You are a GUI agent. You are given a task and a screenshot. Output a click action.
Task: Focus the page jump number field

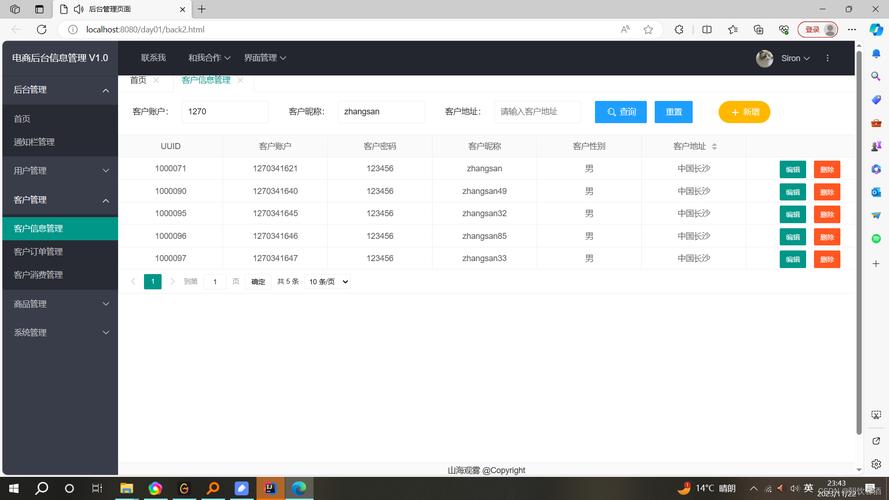pos(215,282)
